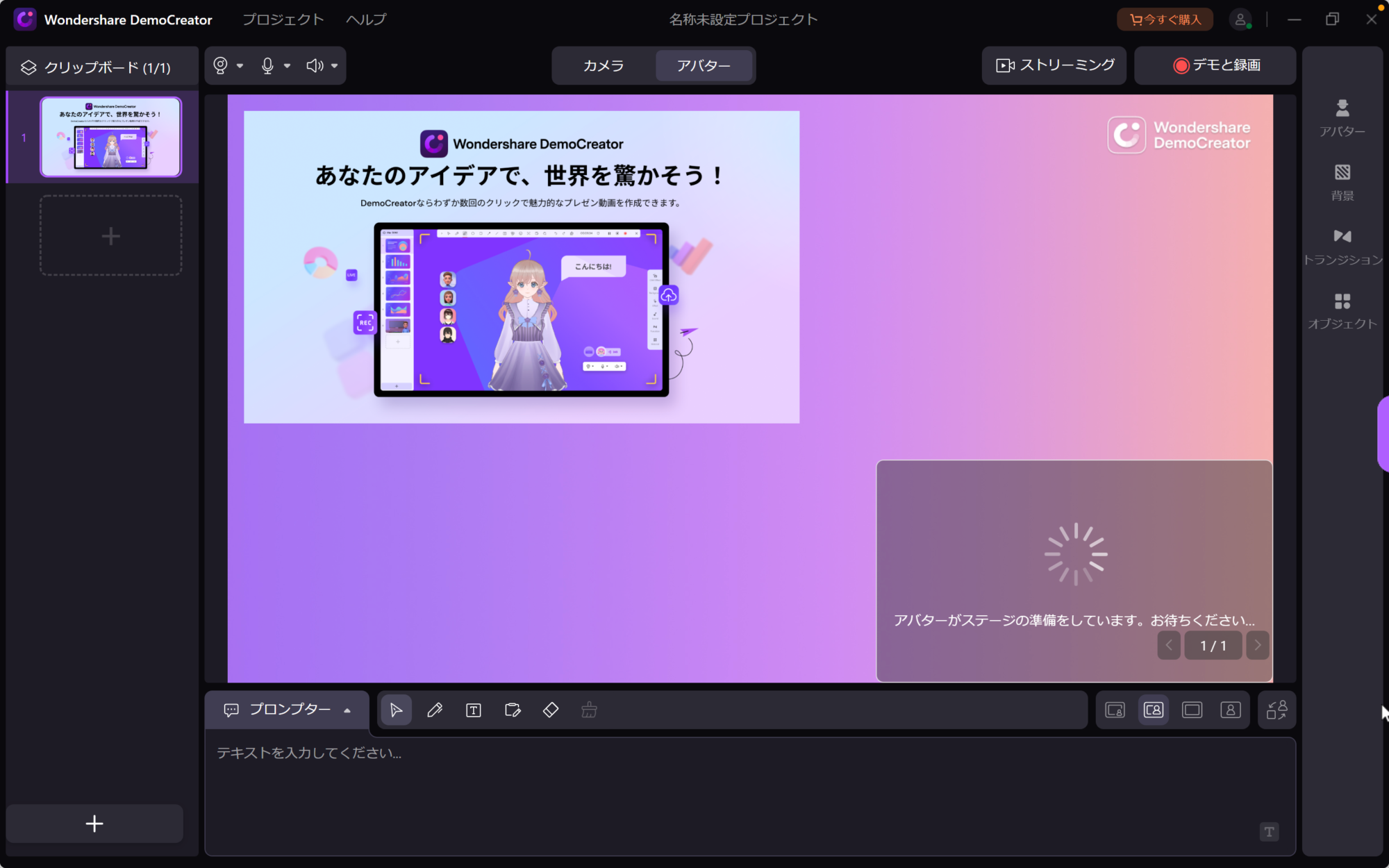Image resolution: width=1389 pixels, height=868 pixels.
Task: Expand the microphone dropdown arrow
Action: point(287,66)
